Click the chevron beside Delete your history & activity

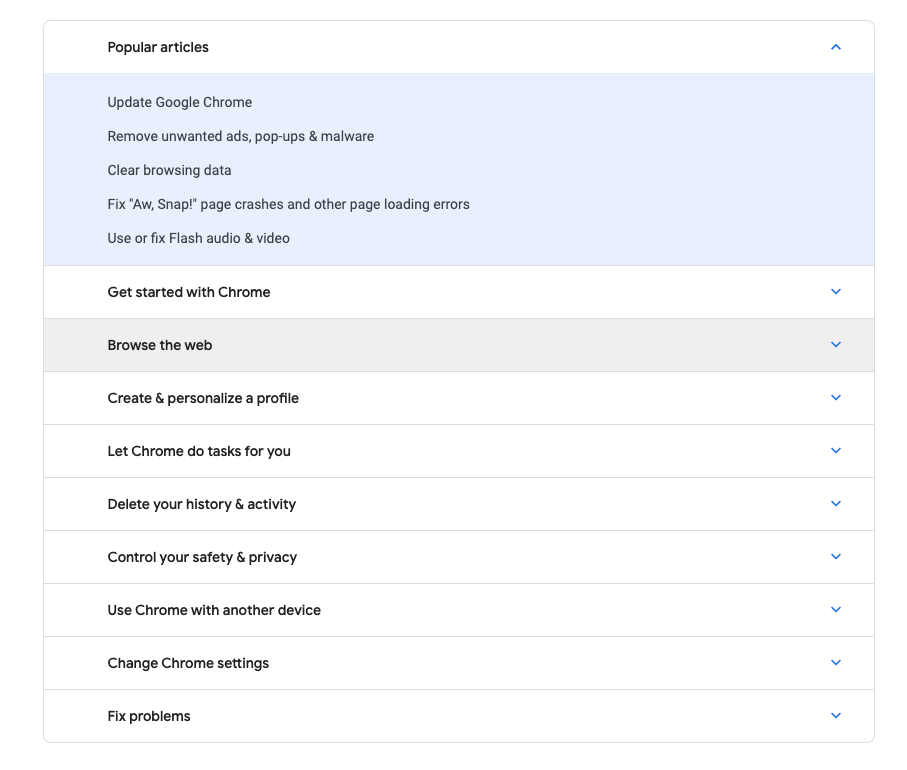(835, 504)
